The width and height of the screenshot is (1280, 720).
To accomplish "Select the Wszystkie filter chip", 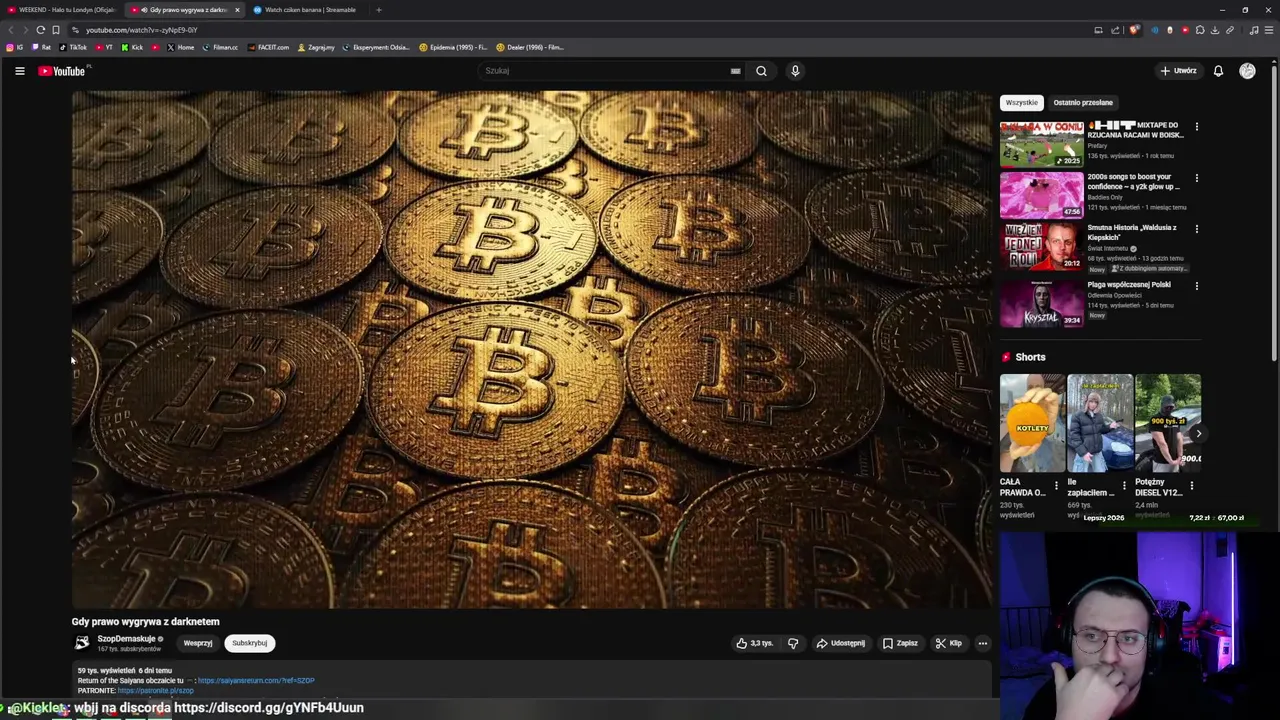I will click(1022, 102).
